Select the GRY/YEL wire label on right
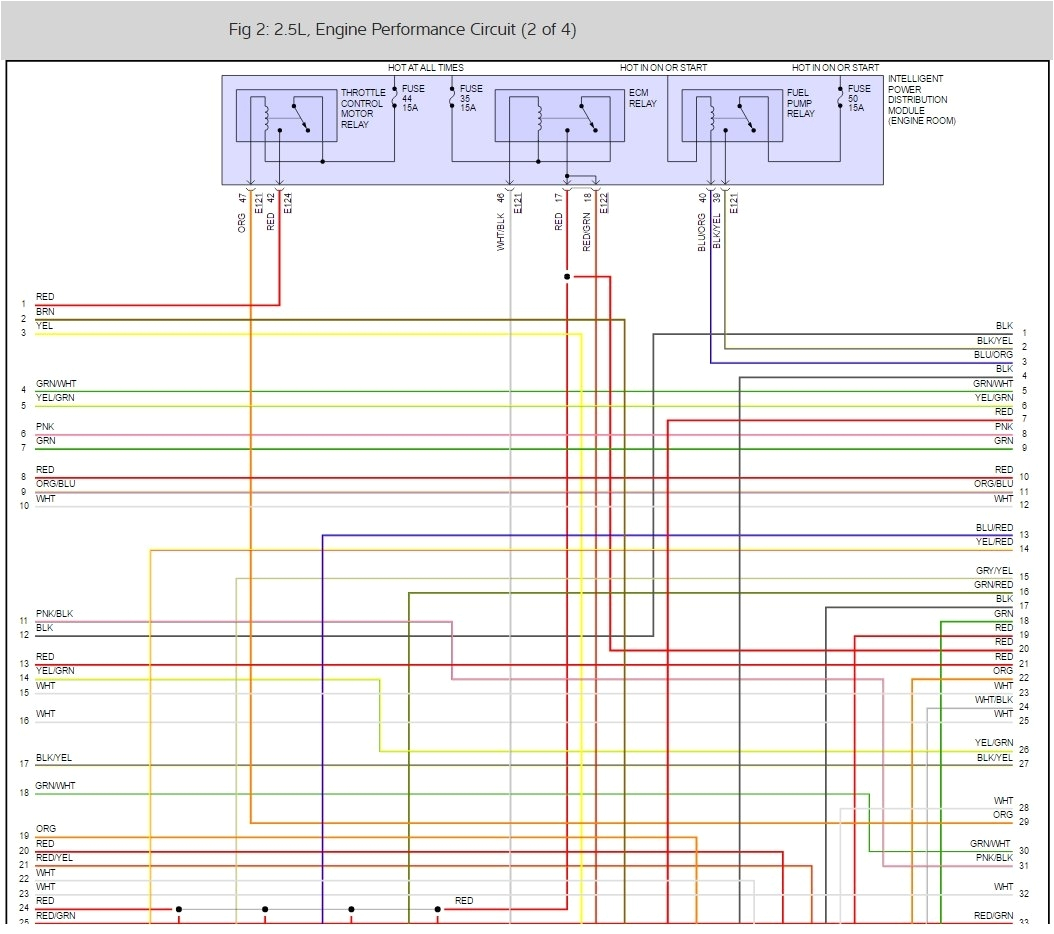Screen dimensions: 1054x934 coord(994,571)
